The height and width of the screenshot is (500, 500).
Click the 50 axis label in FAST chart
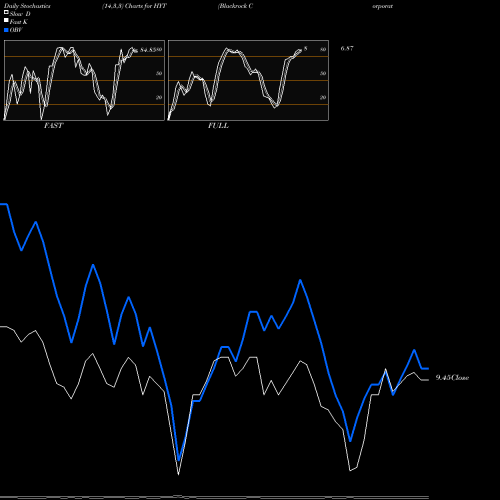click(159, 73)
